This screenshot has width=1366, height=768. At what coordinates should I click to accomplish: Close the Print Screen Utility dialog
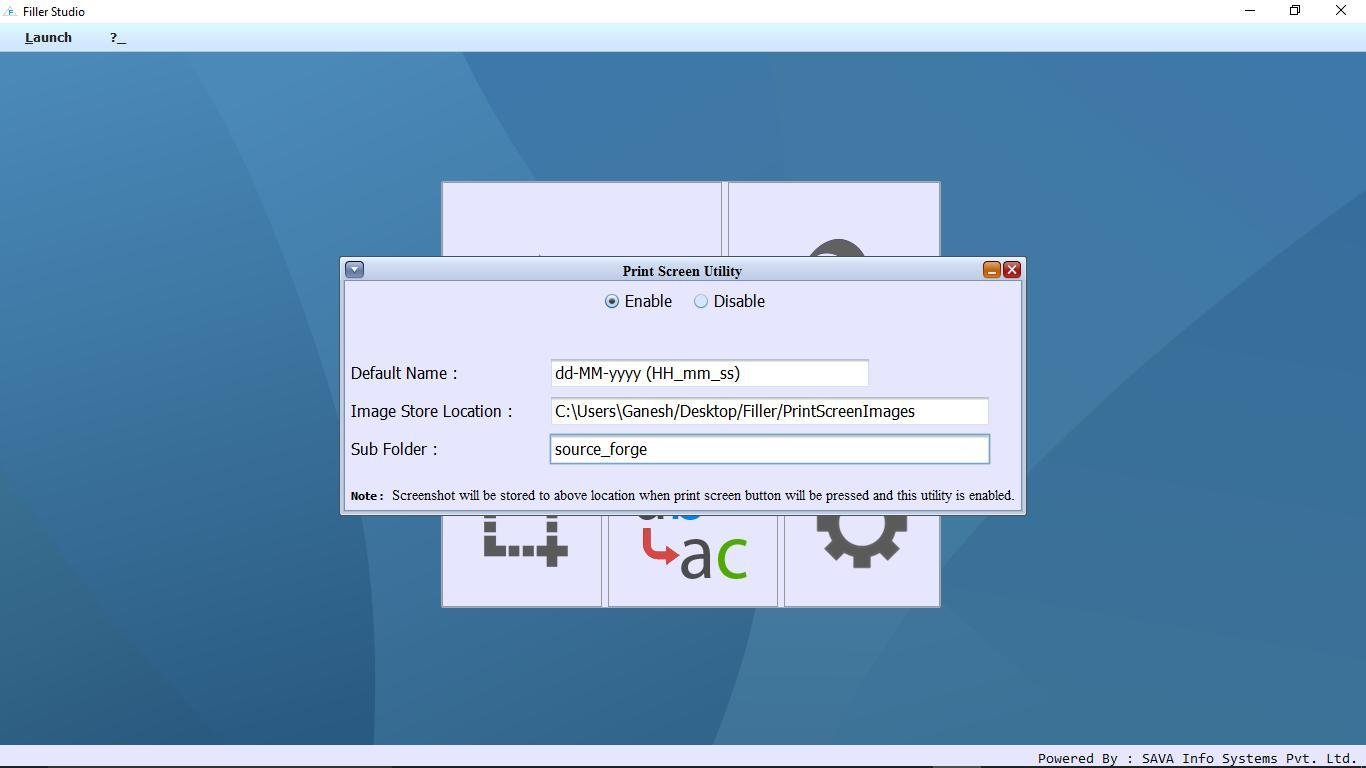tap(1012, 269)
